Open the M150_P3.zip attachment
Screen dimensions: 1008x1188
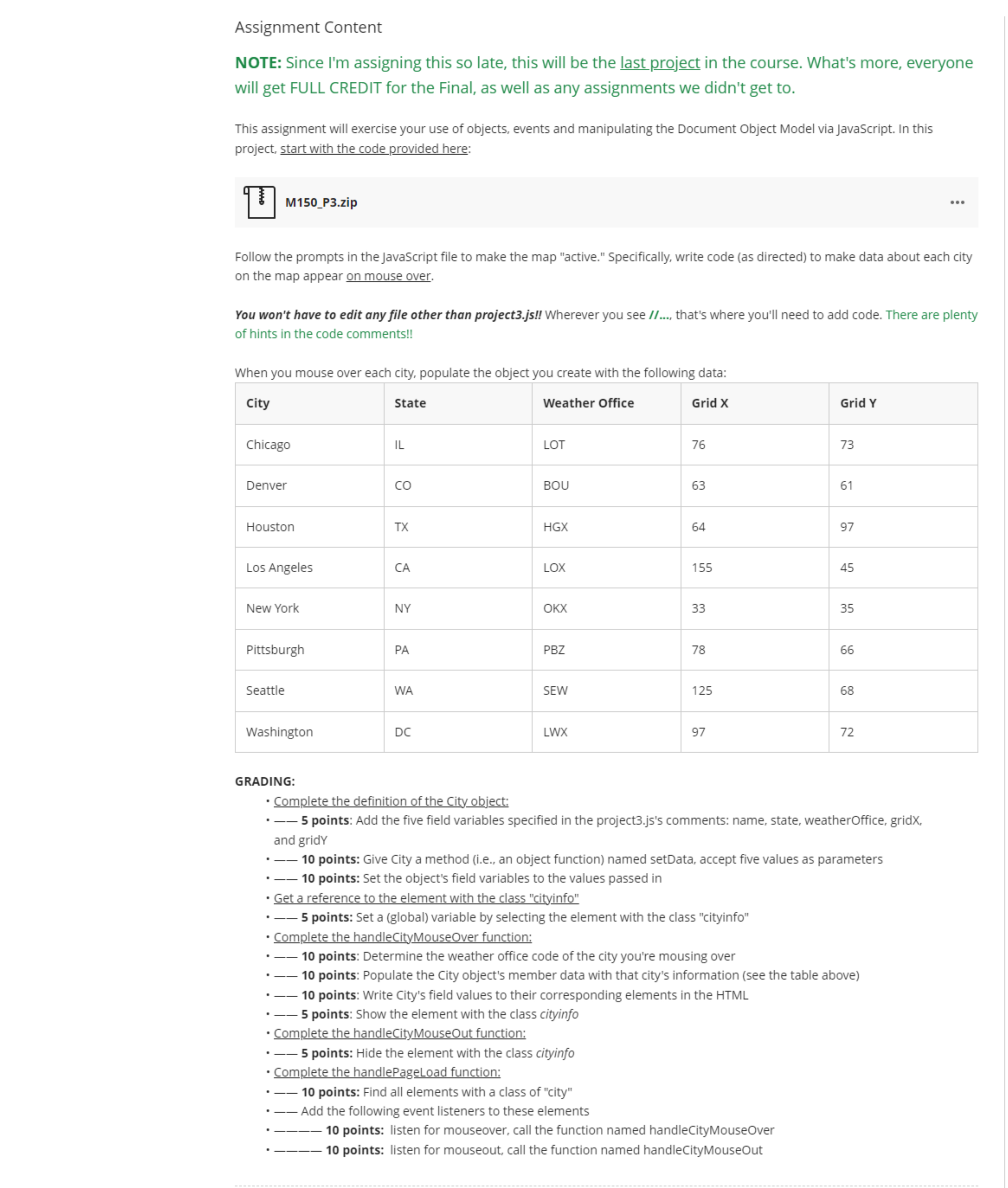coord(322,202)
